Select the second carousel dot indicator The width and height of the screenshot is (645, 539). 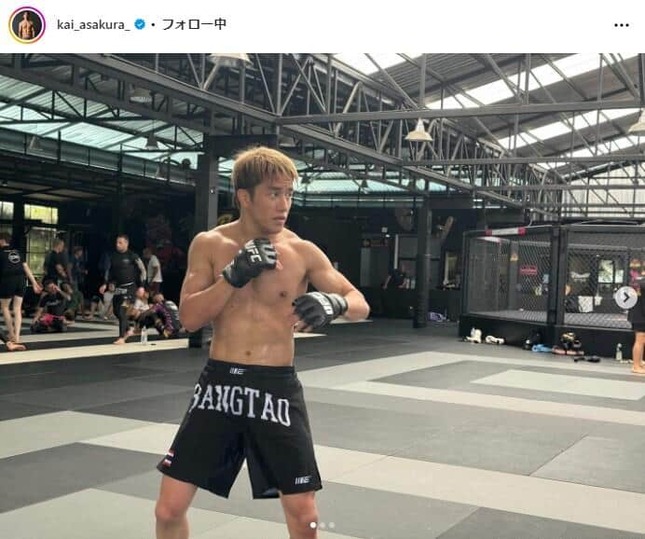322,525
